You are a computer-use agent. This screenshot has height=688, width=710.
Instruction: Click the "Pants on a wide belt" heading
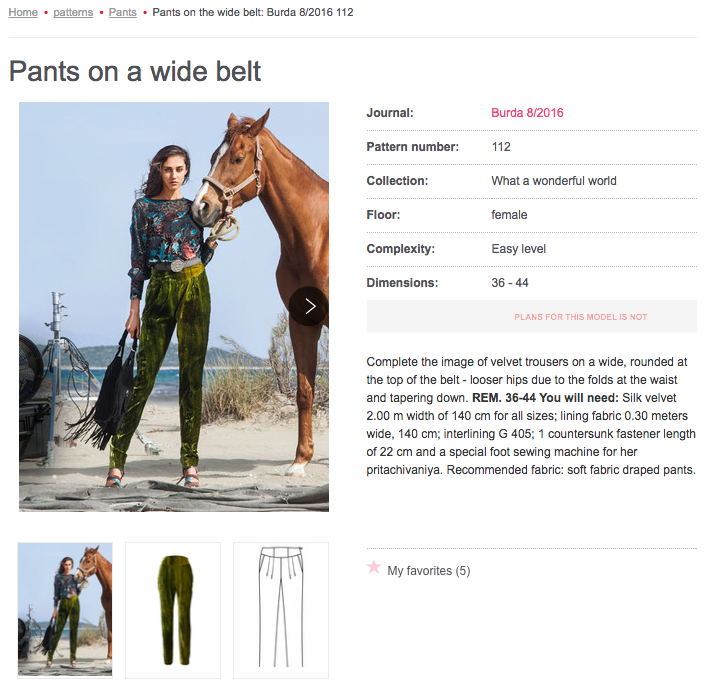pyautogui.click(x=135, y=72)
